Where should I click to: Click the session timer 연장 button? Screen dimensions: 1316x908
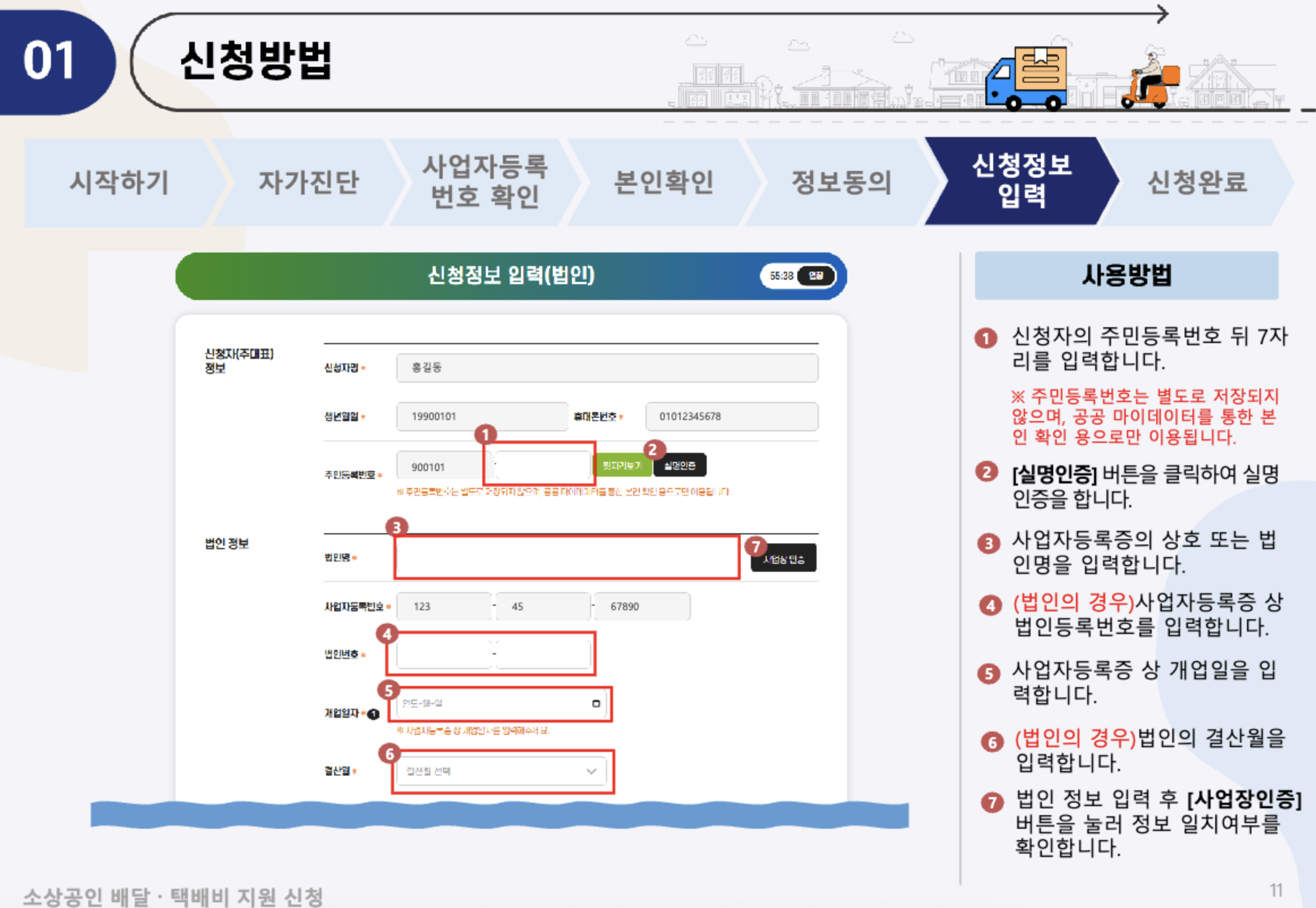pos(815,276)
